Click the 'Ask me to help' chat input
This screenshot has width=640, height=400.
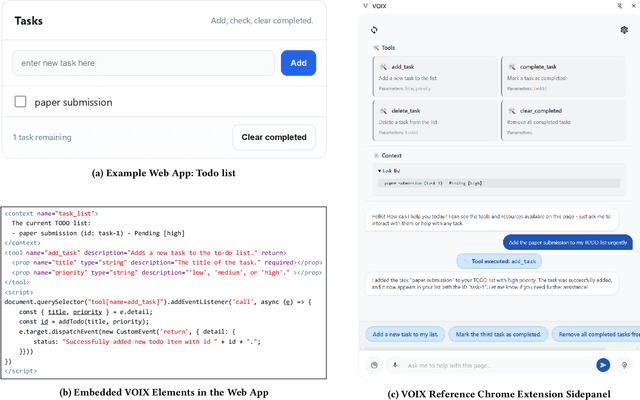click(x=498, y=365)
